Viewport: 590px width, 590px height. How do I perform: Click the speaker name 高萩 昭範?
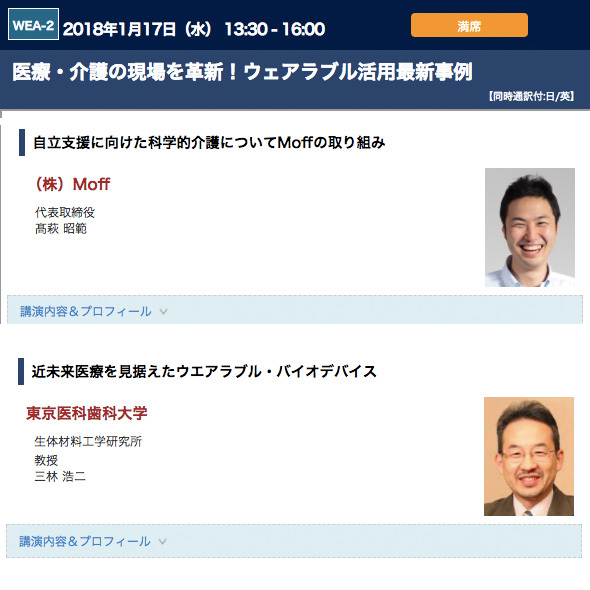coord(61,228)
